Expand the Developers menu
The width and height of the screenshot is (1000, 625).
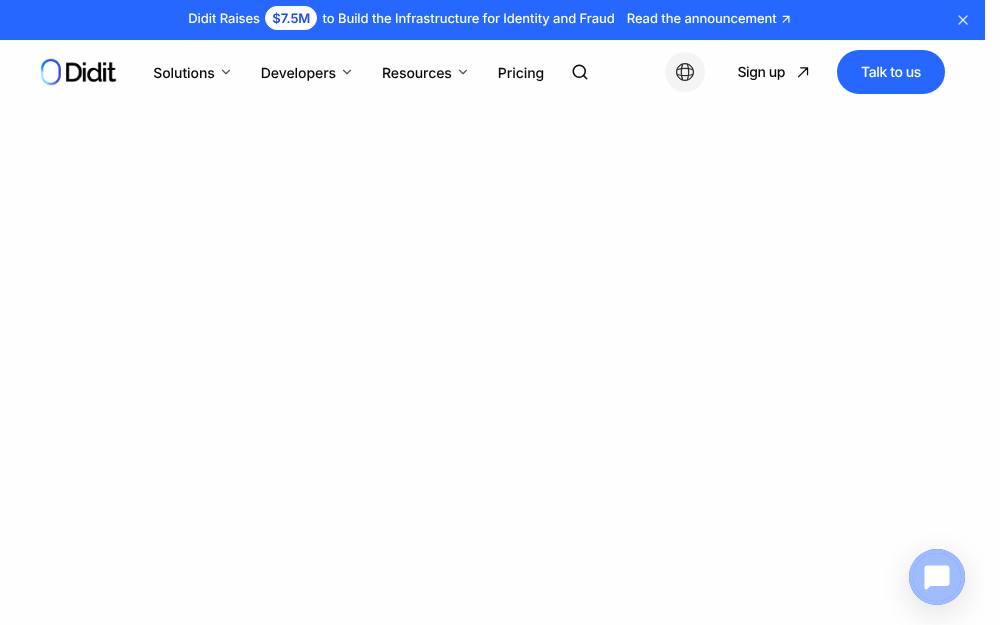(x=306, y=73)
